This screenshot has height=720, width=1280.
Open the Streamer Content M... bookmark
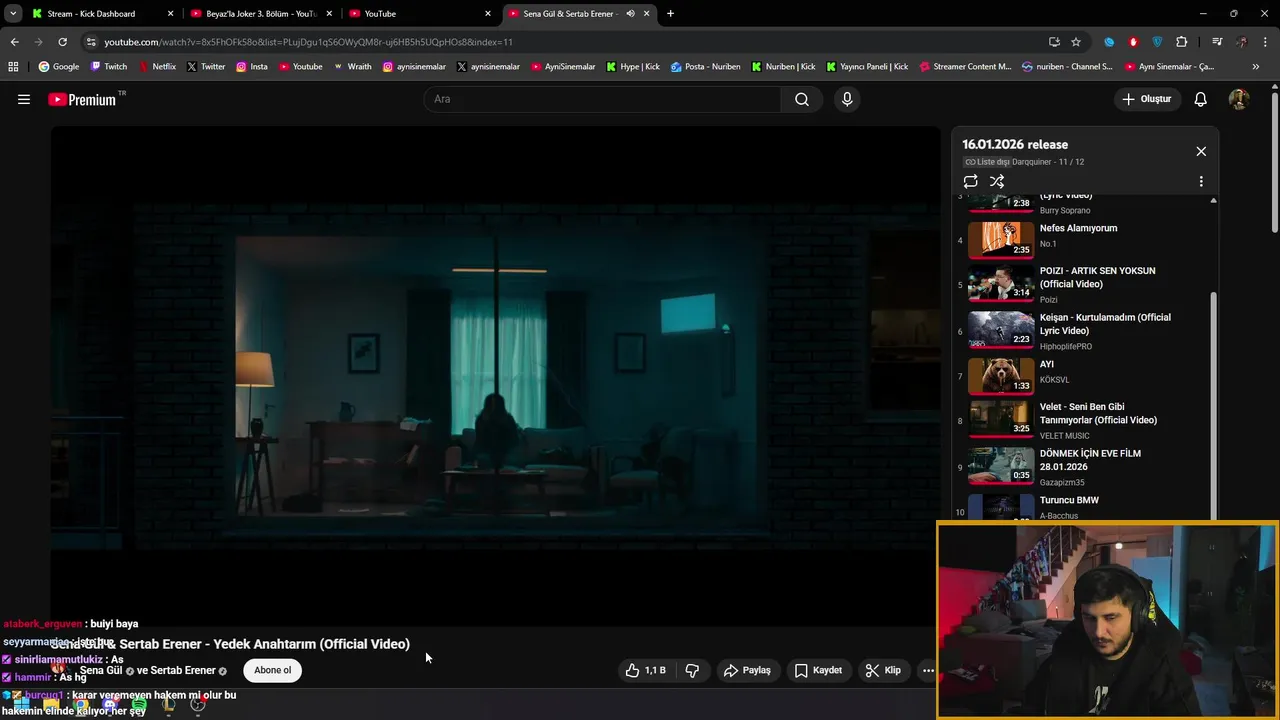click(x=964, y=67)
